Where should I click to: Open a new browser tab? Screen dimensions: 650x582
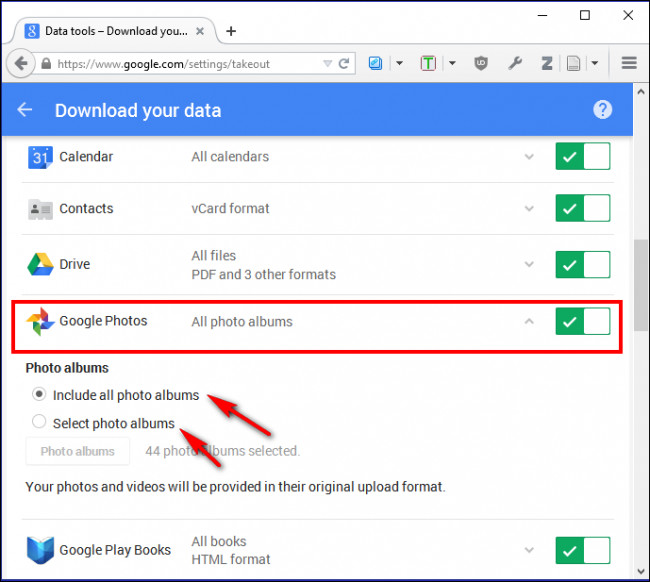click(231, 31)
